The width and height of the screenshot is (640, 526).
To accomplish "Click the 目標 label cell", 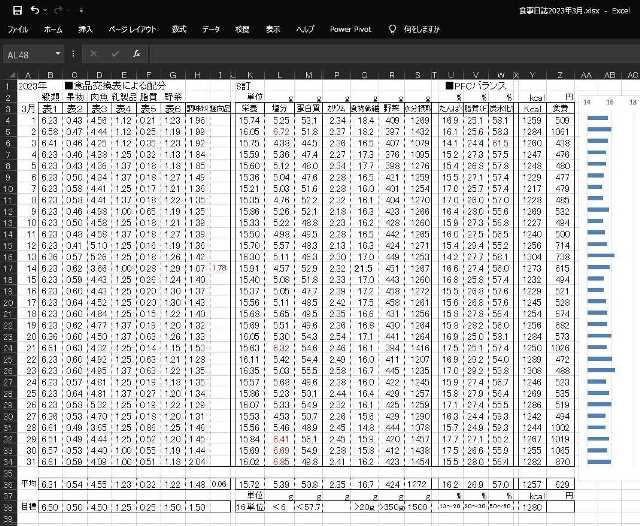I will [28, 507].
